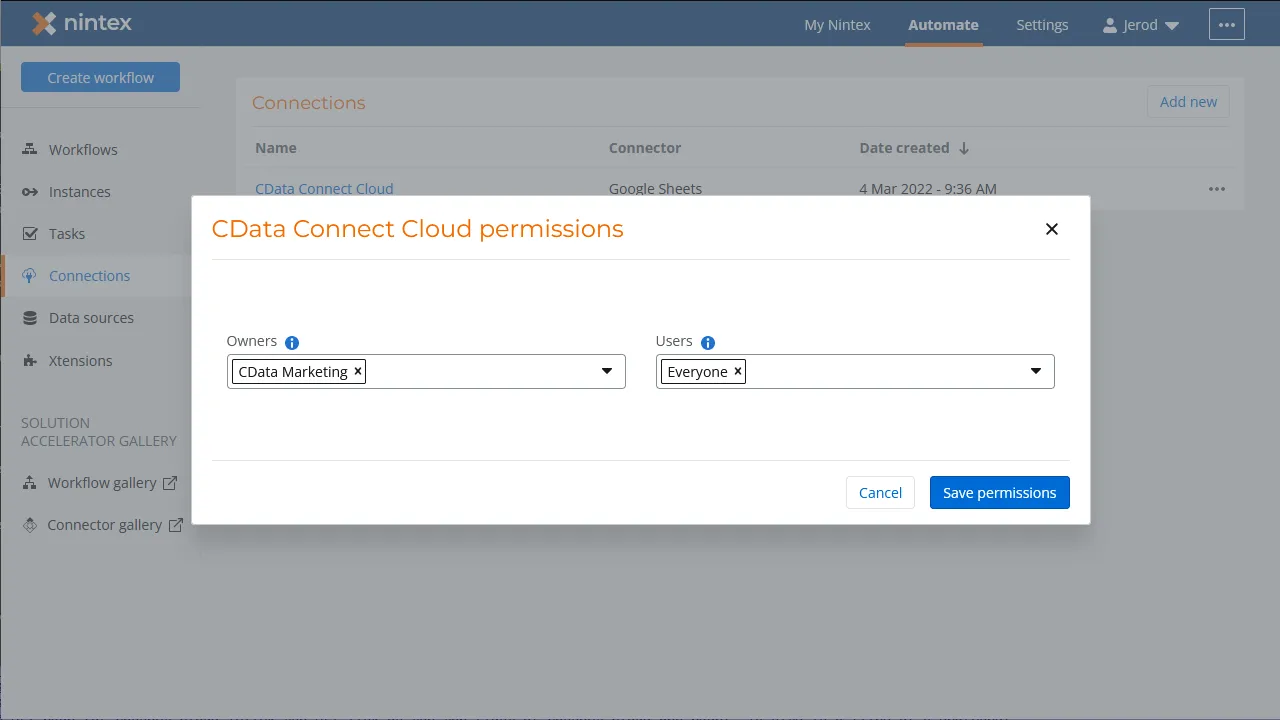Expand the Owners dropdown
Screen dimensions: 1280x720
coord(607,371)
